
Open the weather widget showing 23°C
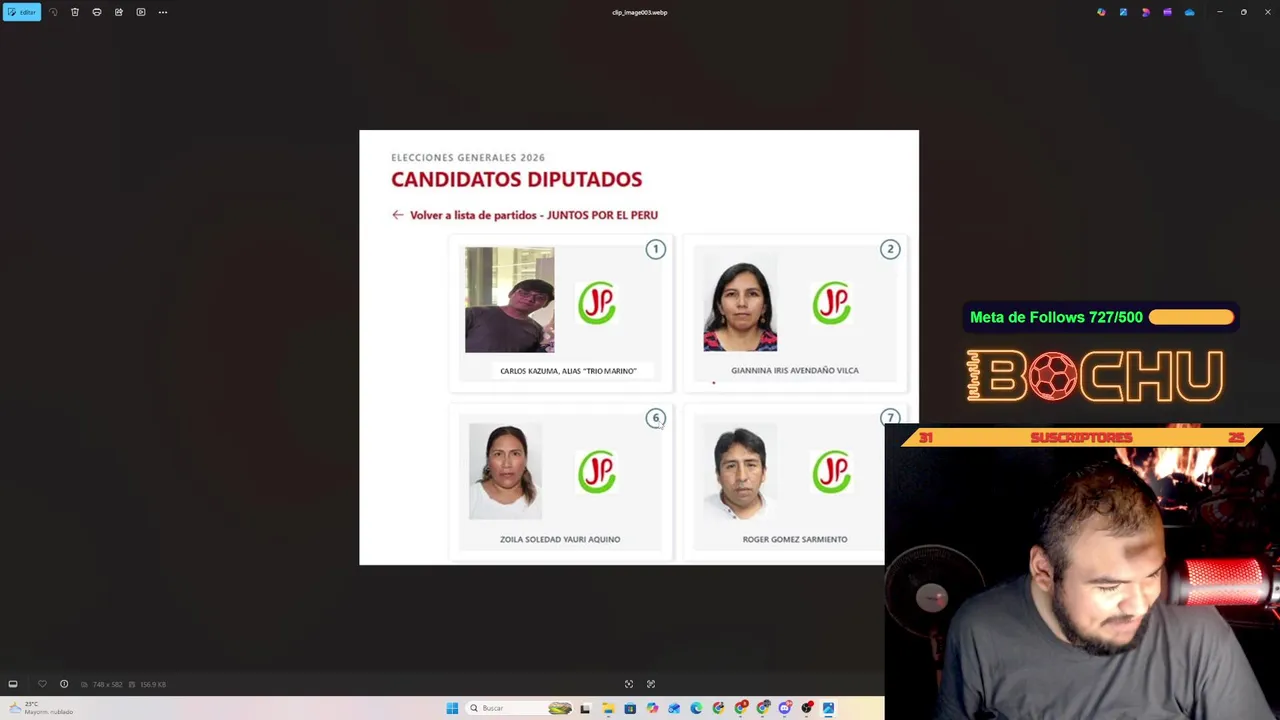coord(40,708)
